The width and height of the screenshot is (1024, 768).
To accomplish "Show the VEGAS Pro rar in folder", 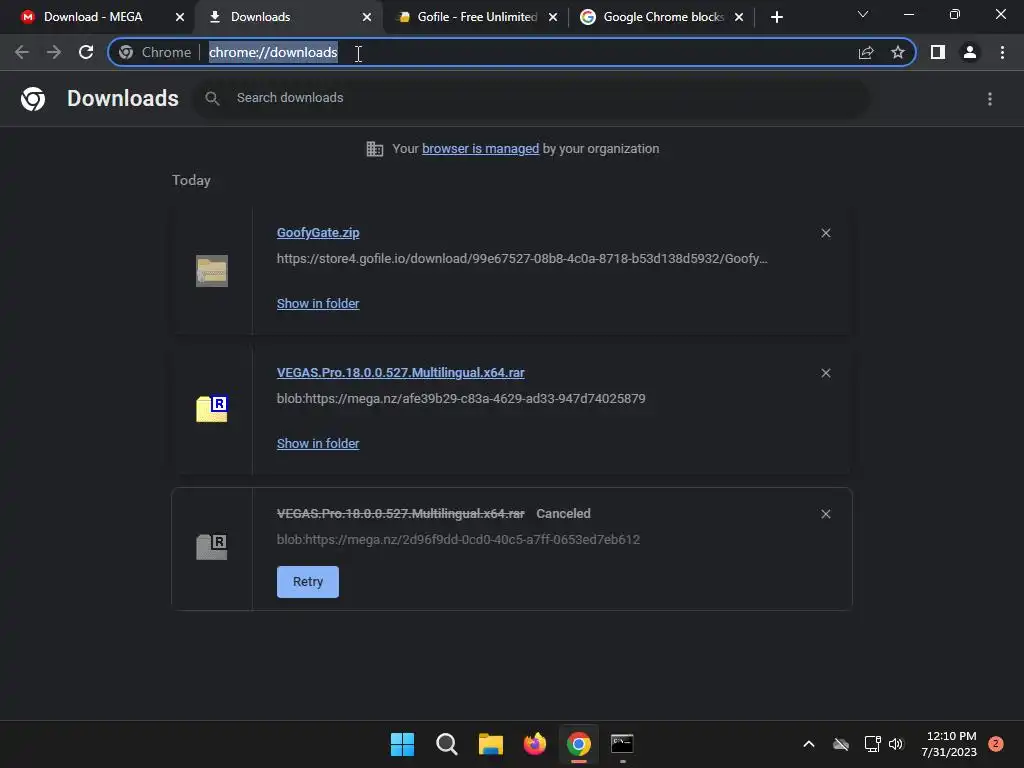I will [318, 443].
